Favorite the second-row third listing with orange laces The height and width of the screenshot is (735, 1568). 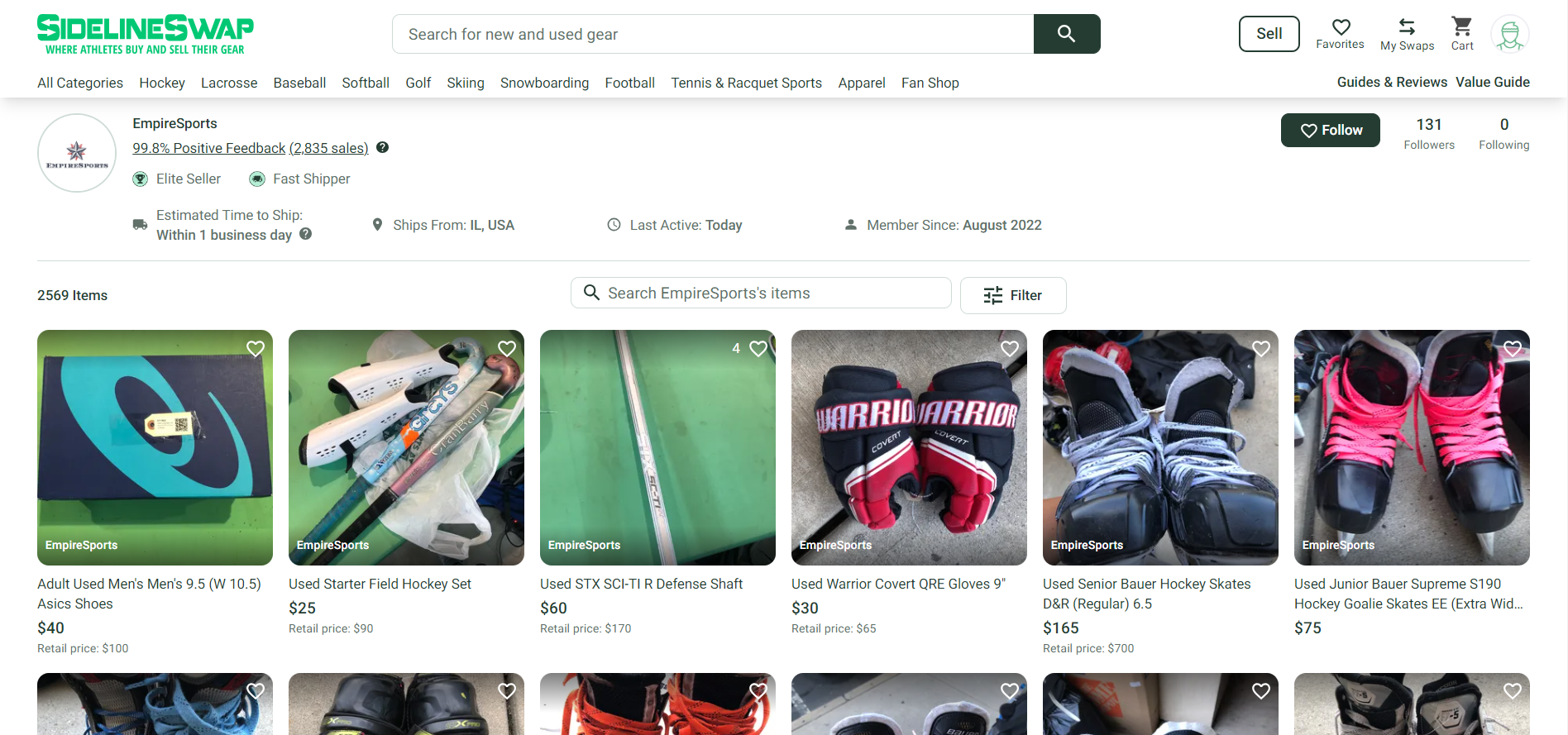[x=758, y=690]
